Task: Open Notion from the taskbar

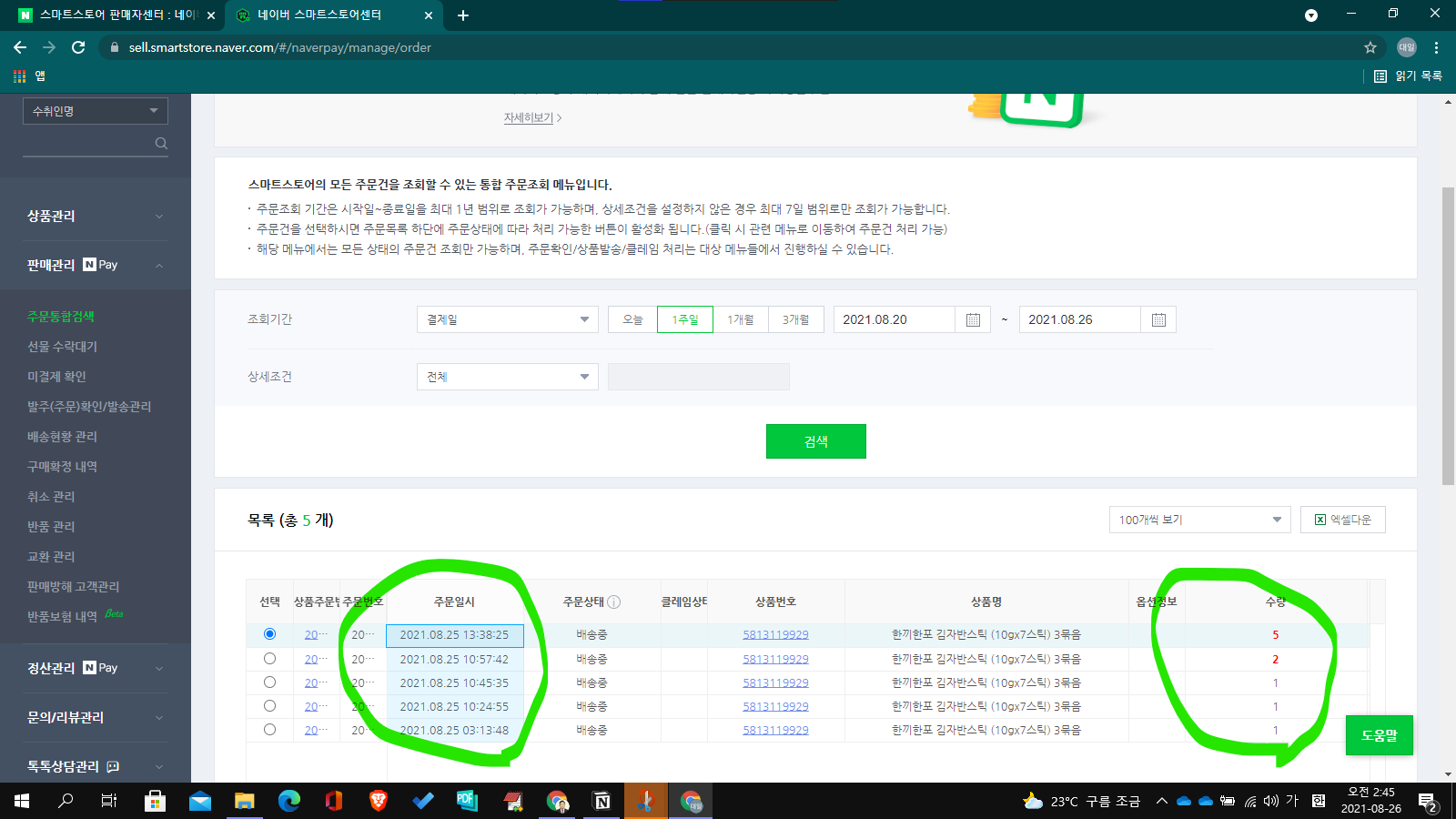Action: click(602, 801)
